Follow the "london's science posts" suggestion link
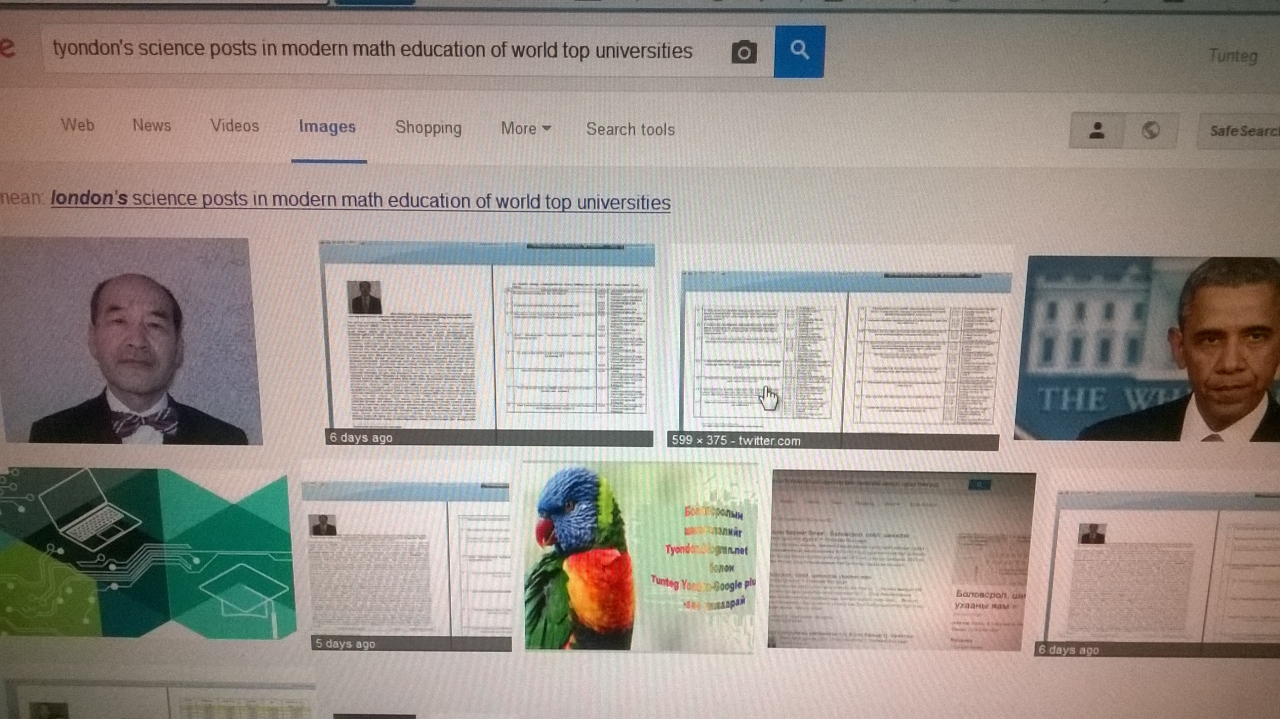The image size is (1280, 719). pyautogui.click(x=360, y=200)
